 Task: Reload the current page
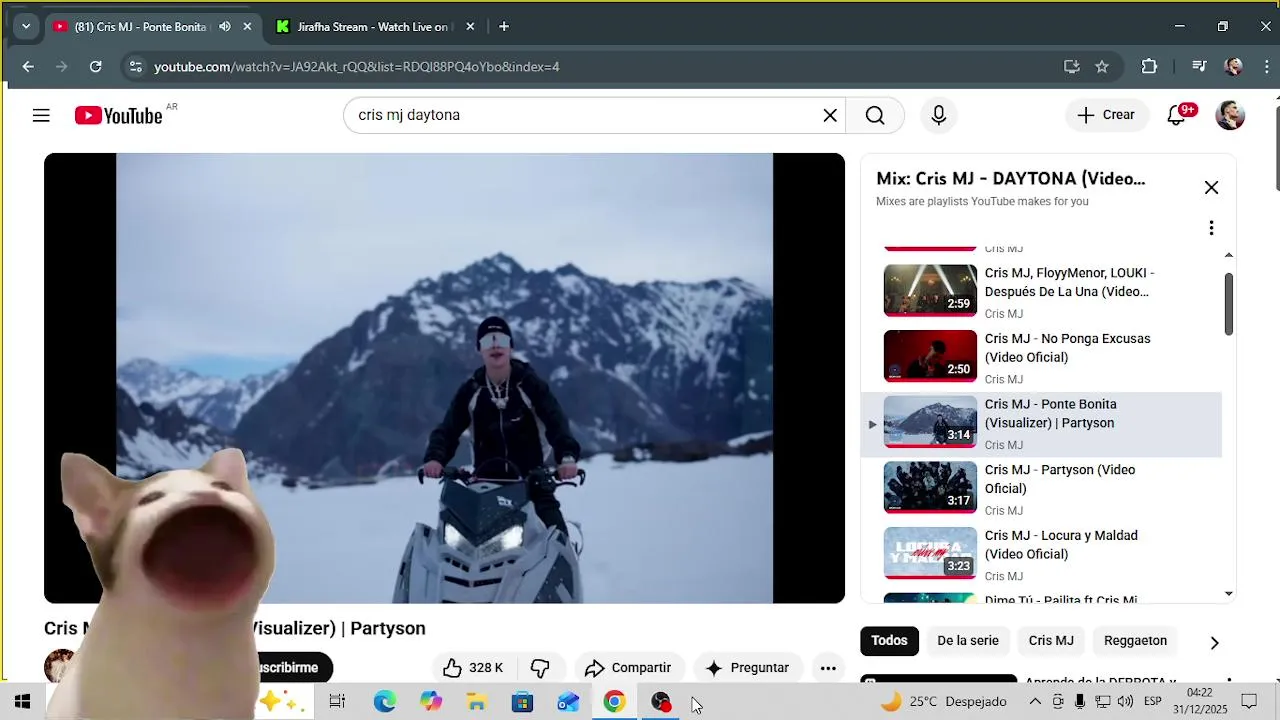click(95, 67)
